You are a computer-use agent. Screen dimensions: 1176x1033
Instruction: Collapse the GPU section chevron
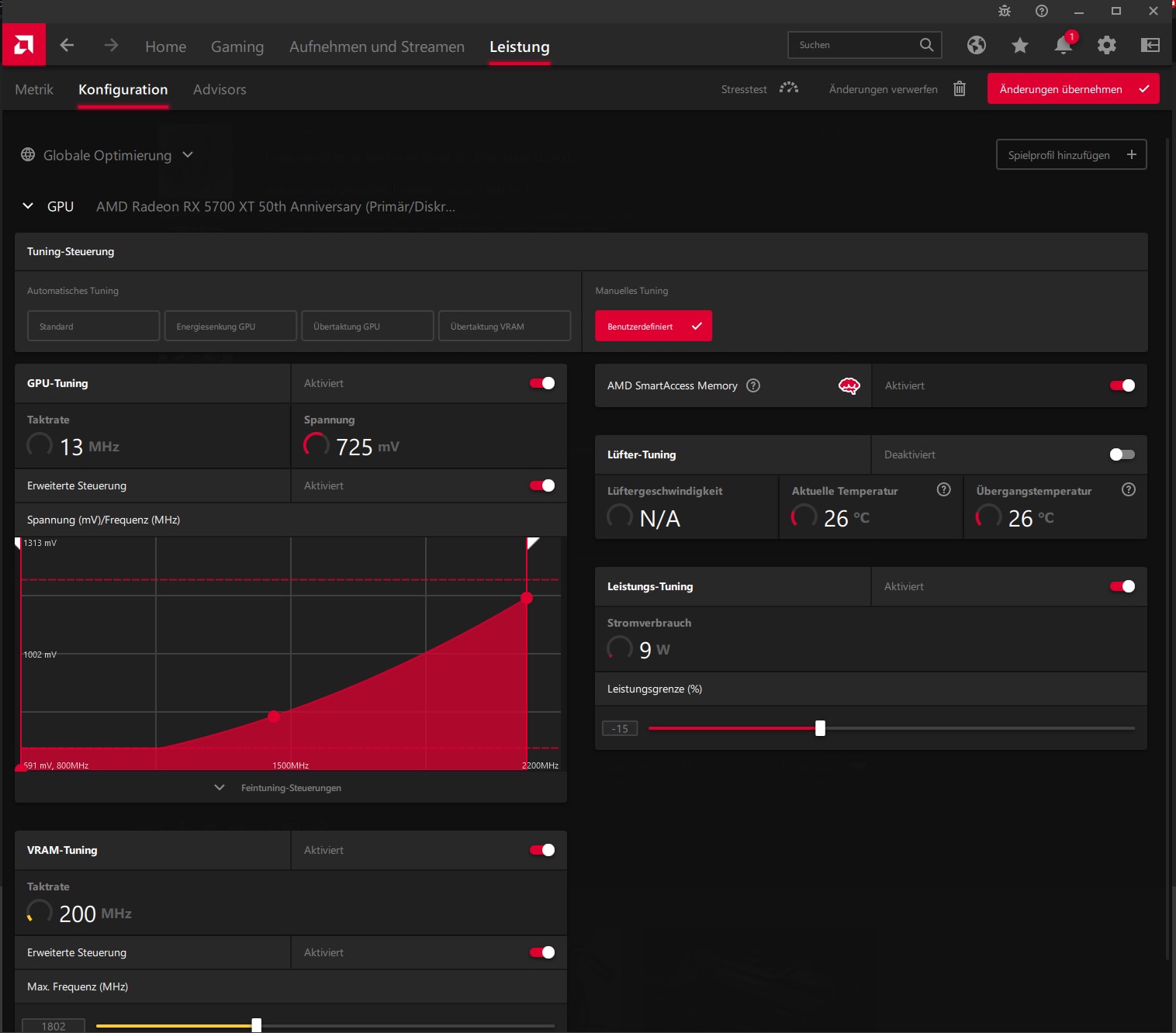pyautogui.click(x=28, y=206)
